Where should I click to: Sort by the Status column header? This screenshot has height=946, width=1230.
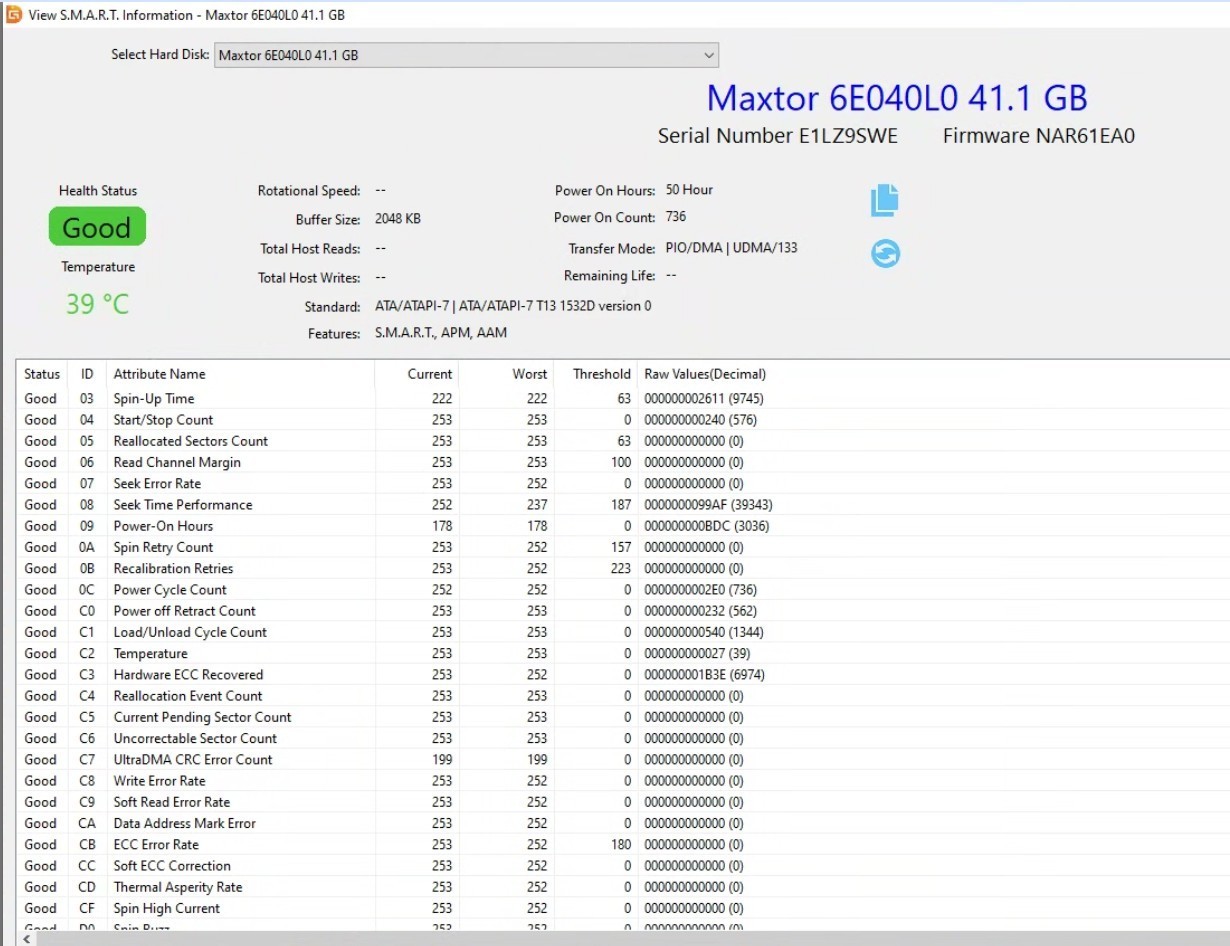[x=42, y=374]
